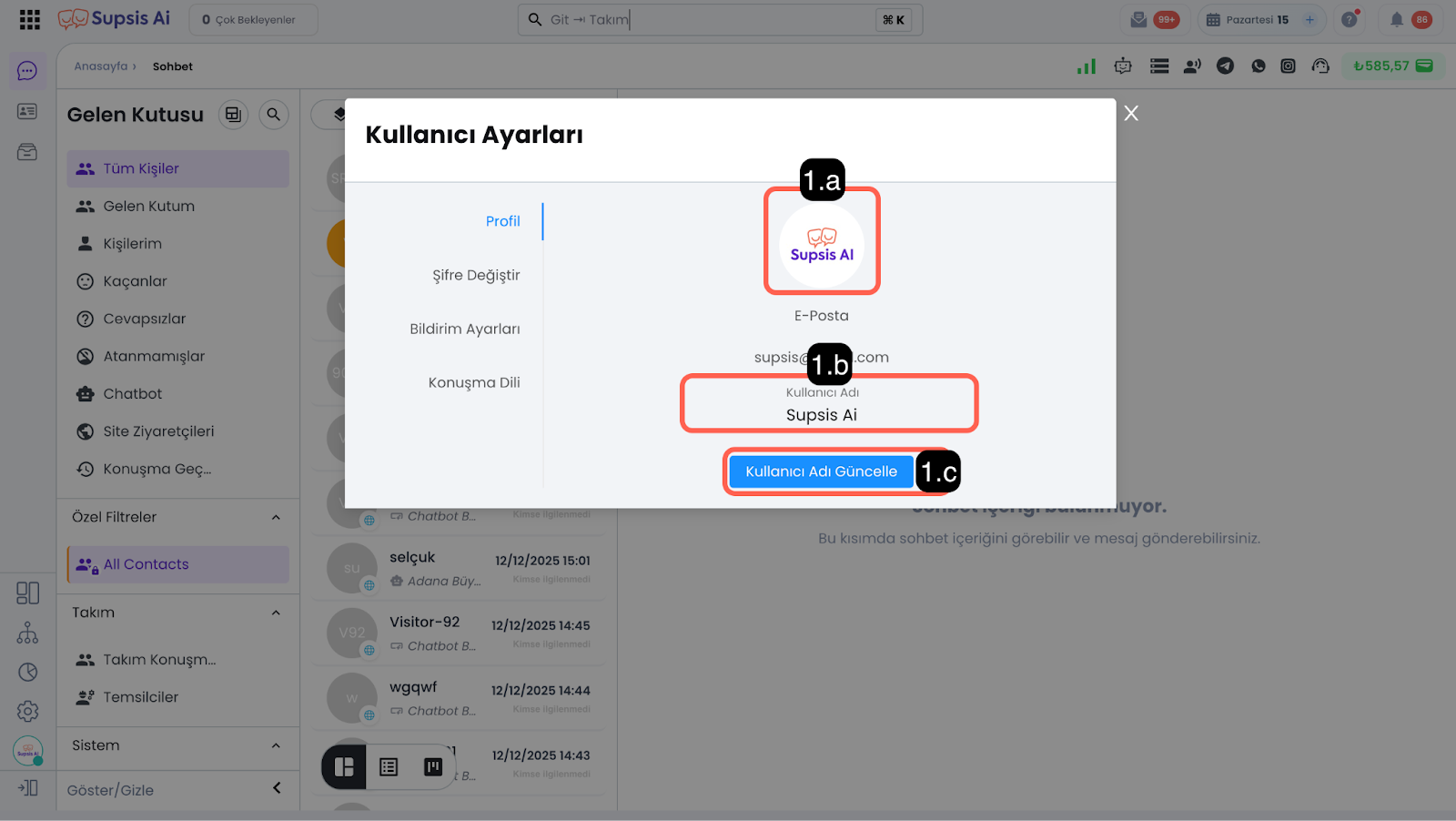Image resolution: width=1456 pixels, height=821 pixels.
Task: Click the analytics pie chart sidebar icon
Action: point(27,672)
